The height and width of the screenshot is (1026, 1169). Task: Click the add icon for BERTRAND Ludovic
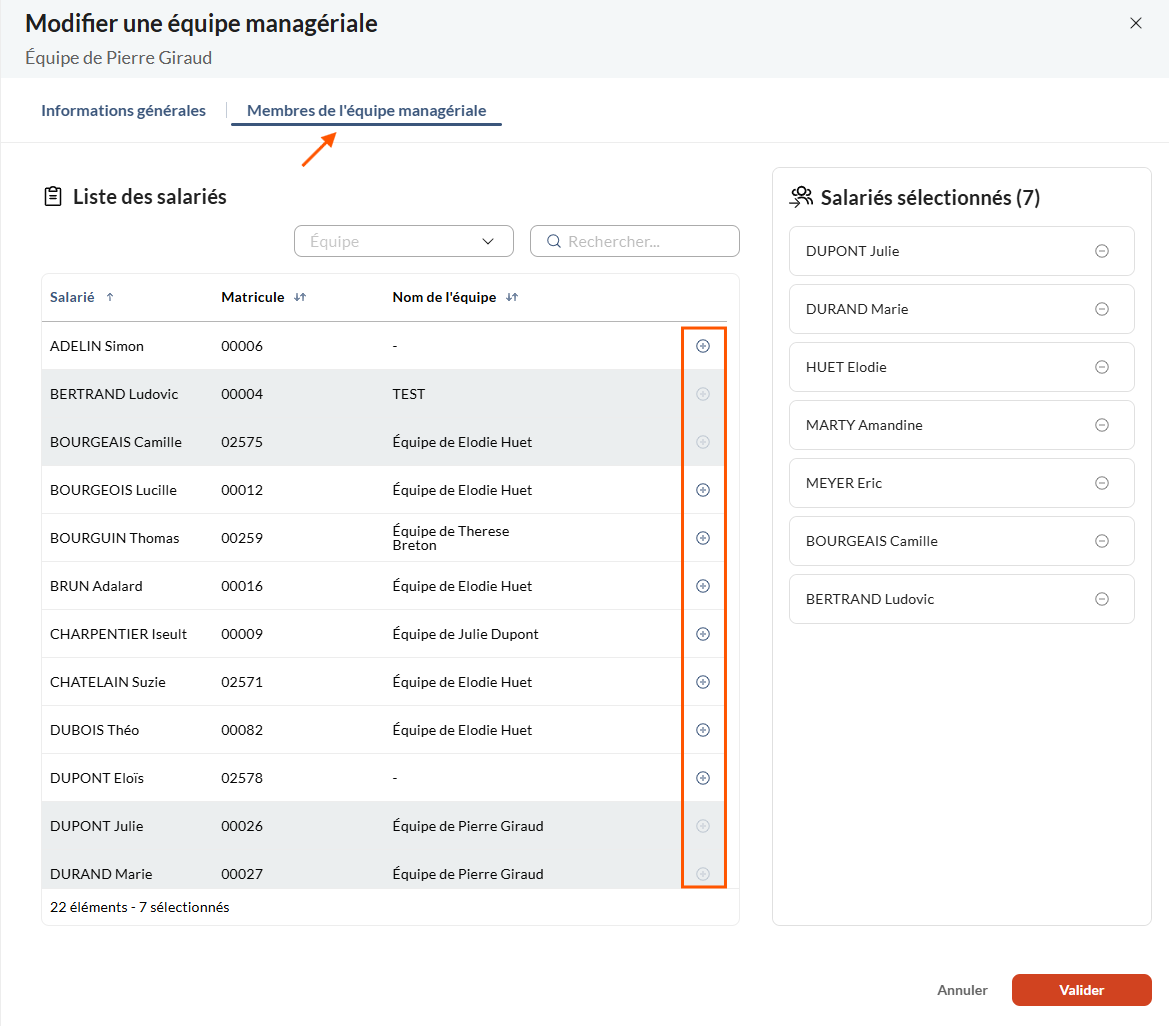pyautogui.click(x=702, y=394)
